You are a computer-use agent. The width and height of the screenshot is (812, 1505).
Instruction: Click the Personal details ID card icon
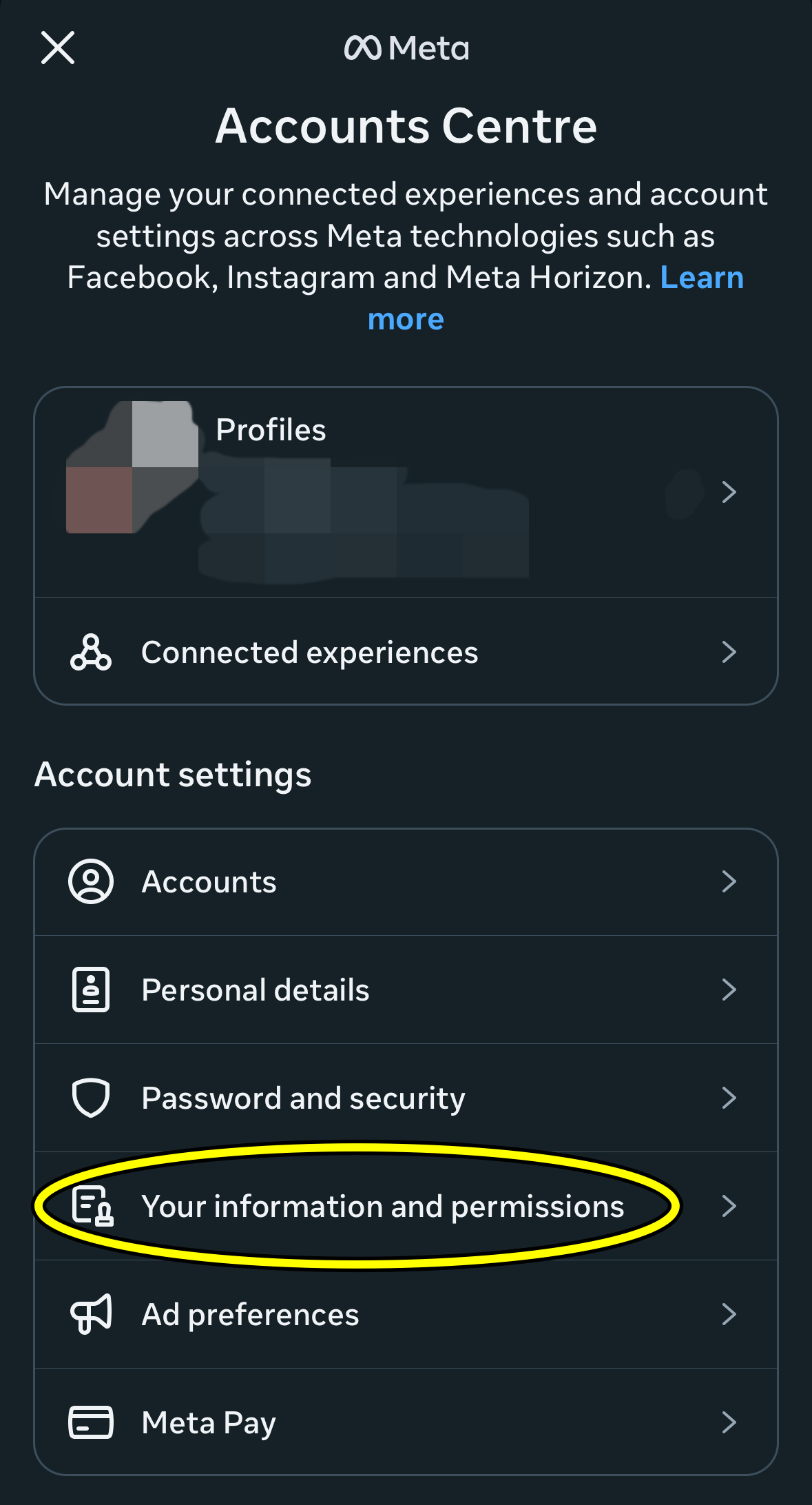(91, 990)
